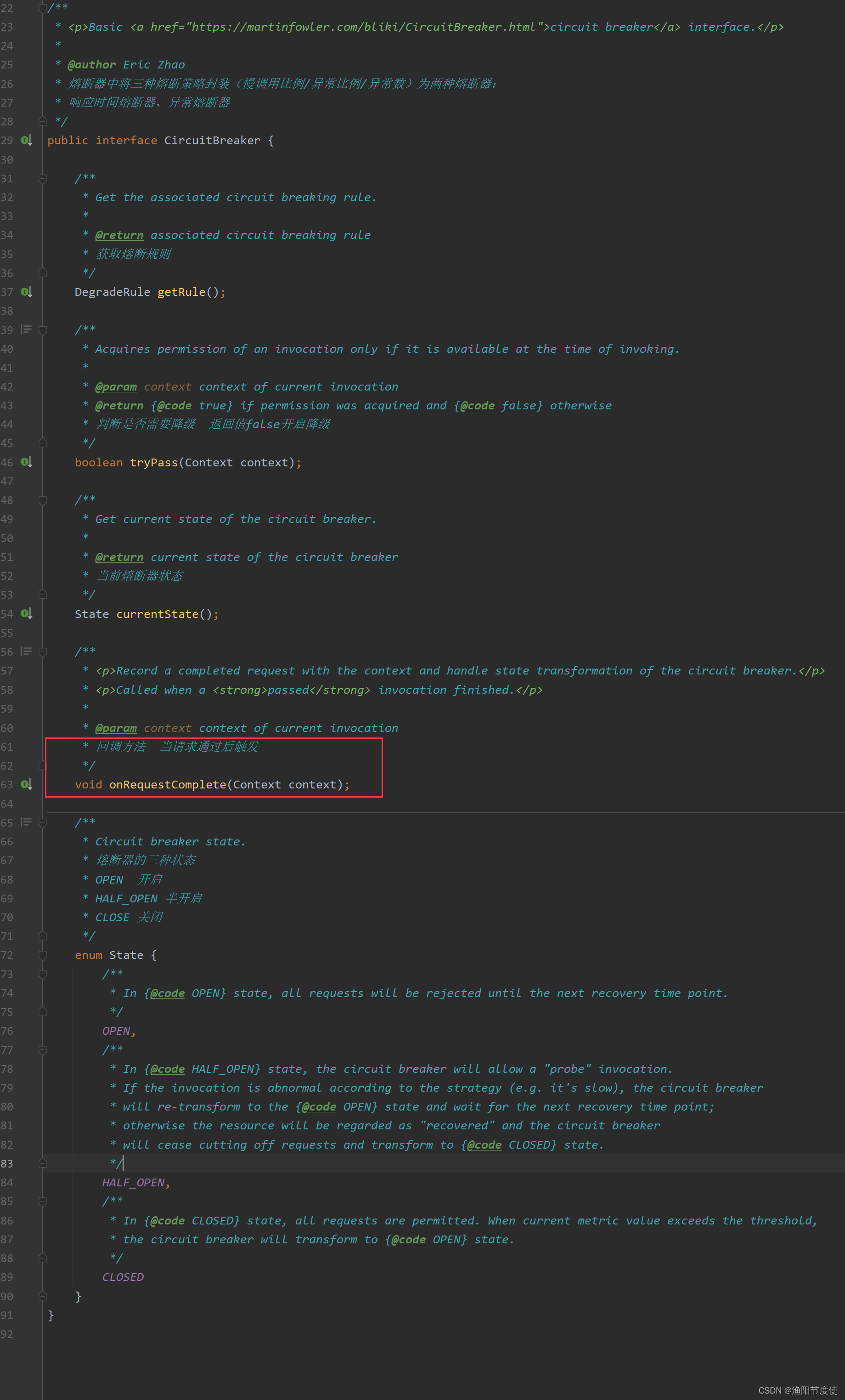Click the State return type on line 54
Viewport: 845px width, 1400px height.
[91, 614]
